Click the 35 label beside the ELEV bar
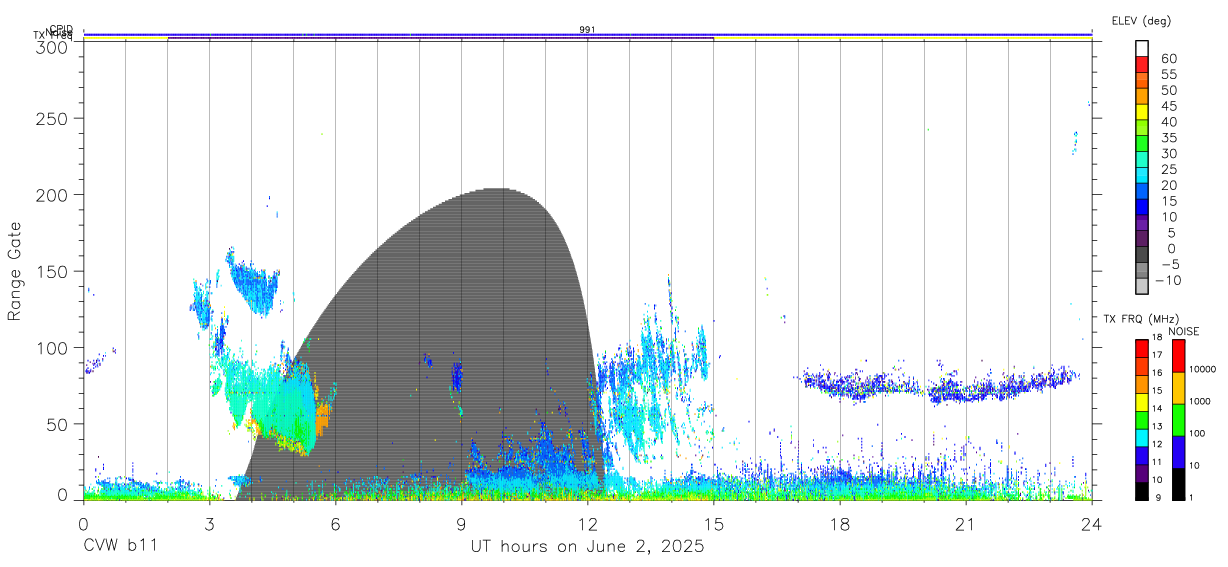 click(1168, 137)
